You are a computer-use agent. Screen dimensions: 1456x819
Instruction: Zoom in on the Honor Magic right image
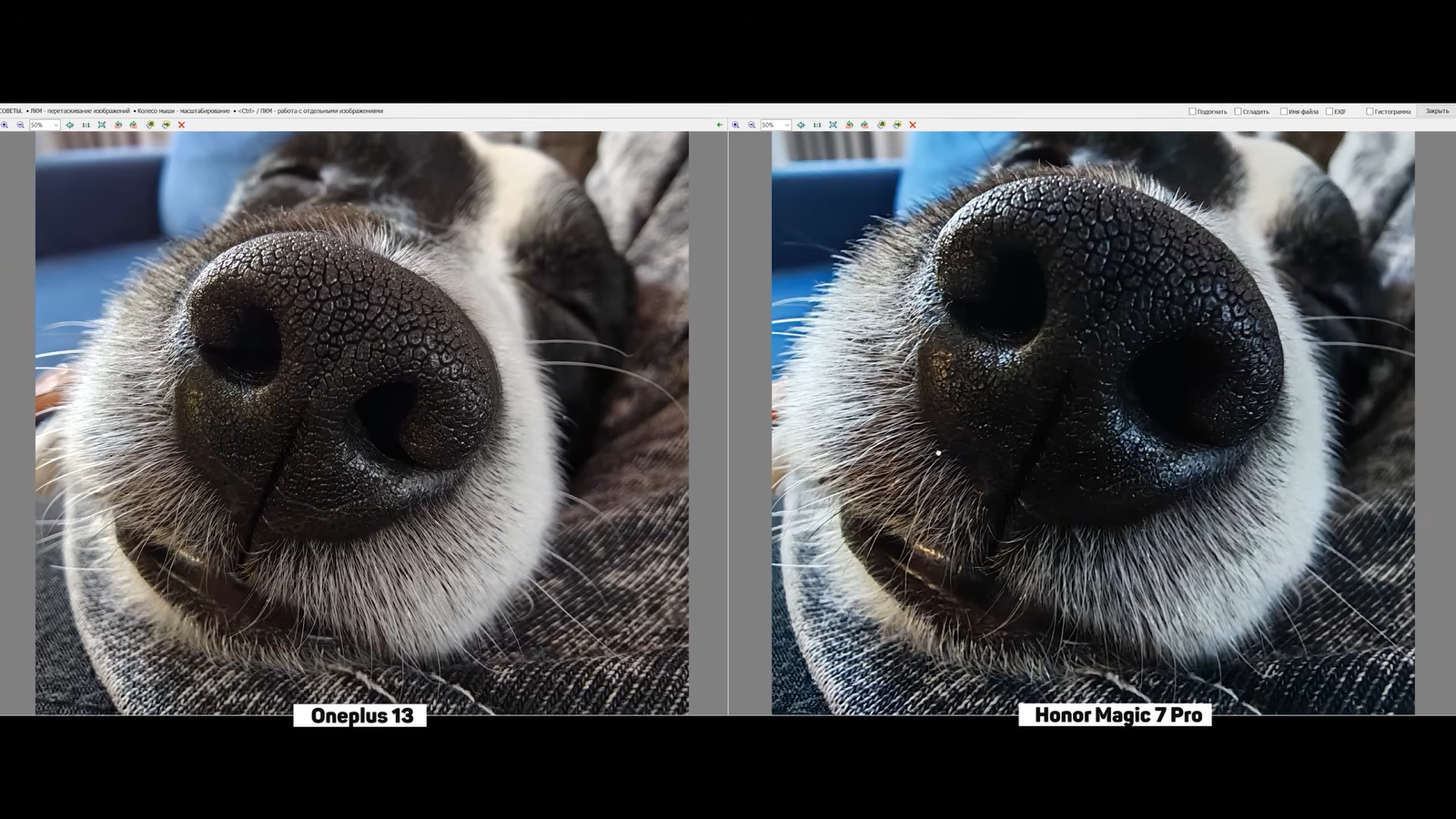735,125
